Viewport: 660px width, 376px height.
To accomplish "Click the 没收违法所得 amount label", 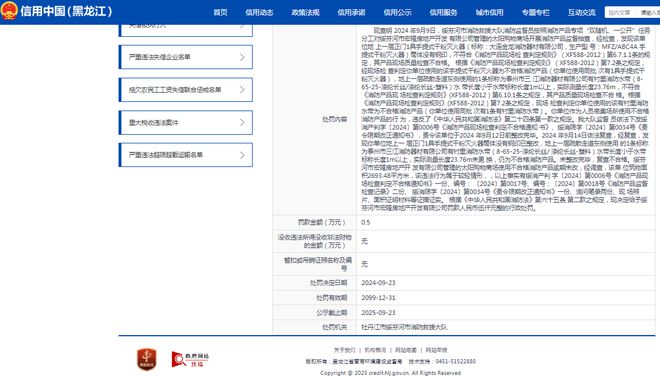I will click(315, 241).
